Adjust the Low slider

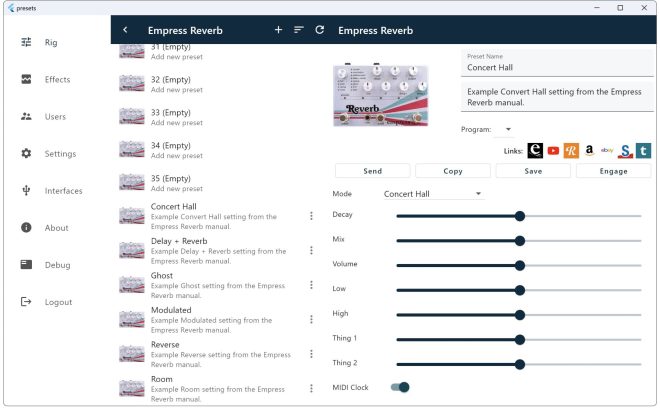[519, 290]
